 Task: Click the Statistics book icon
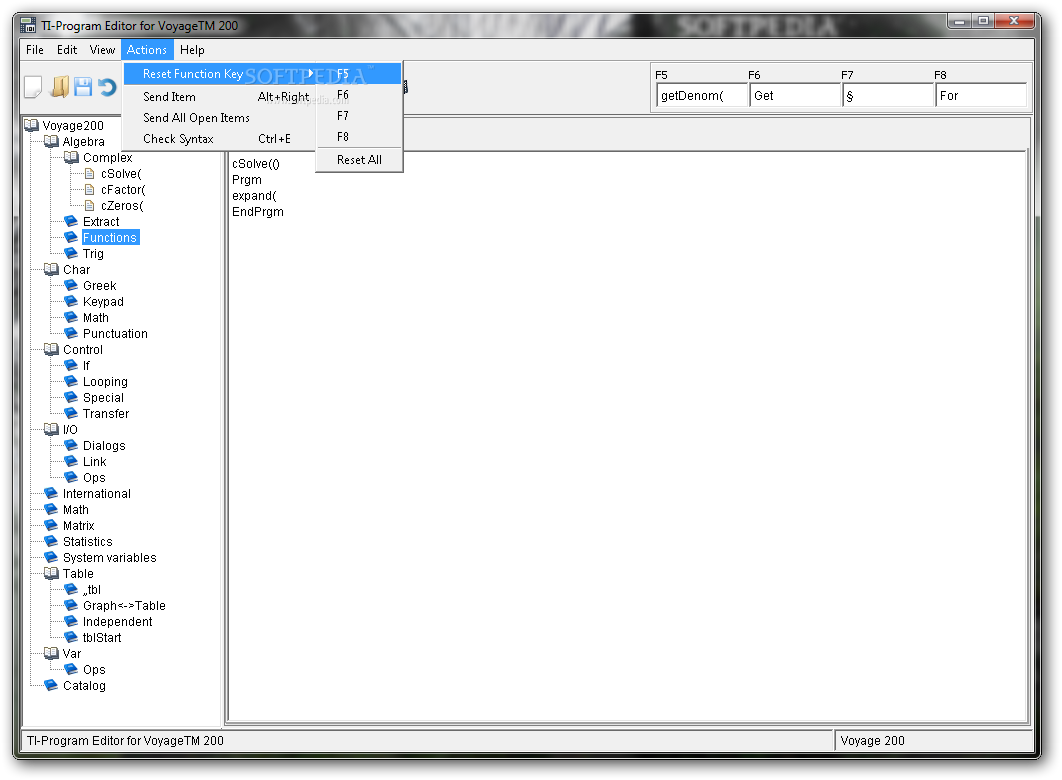tap(51, 541)
